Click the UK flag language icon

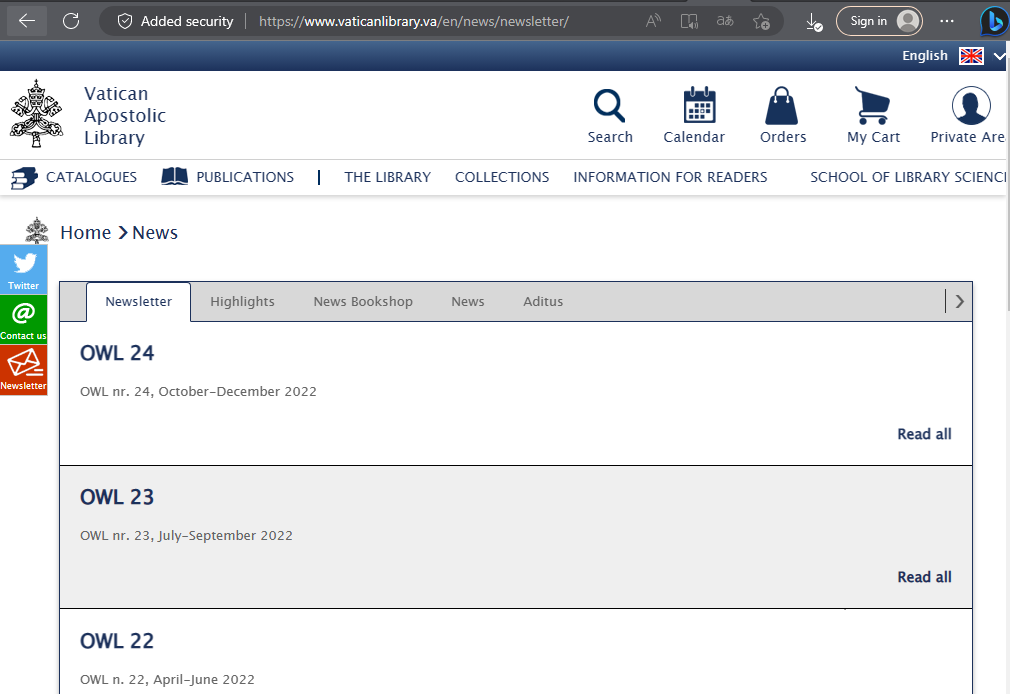point(971,56)
